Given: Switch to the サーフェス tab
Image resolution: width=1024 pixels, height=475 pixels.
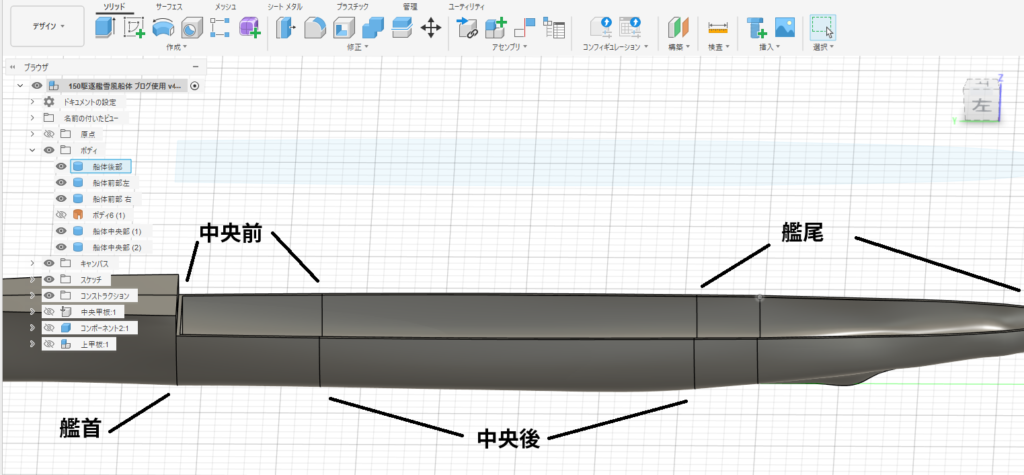Looking at the screenshot, I should tap(168, 6).
